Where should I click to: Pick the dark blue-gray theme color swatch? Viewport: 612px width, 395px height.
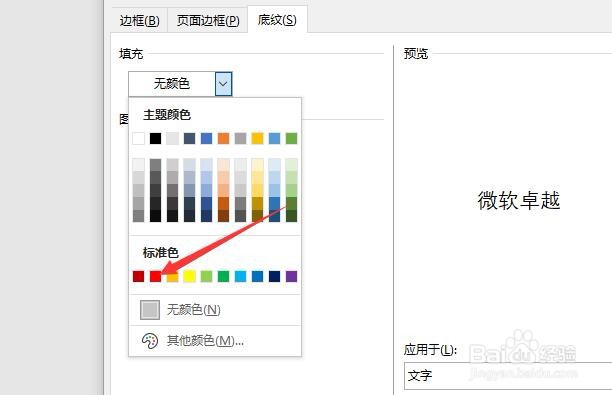[x=189, y=138]
